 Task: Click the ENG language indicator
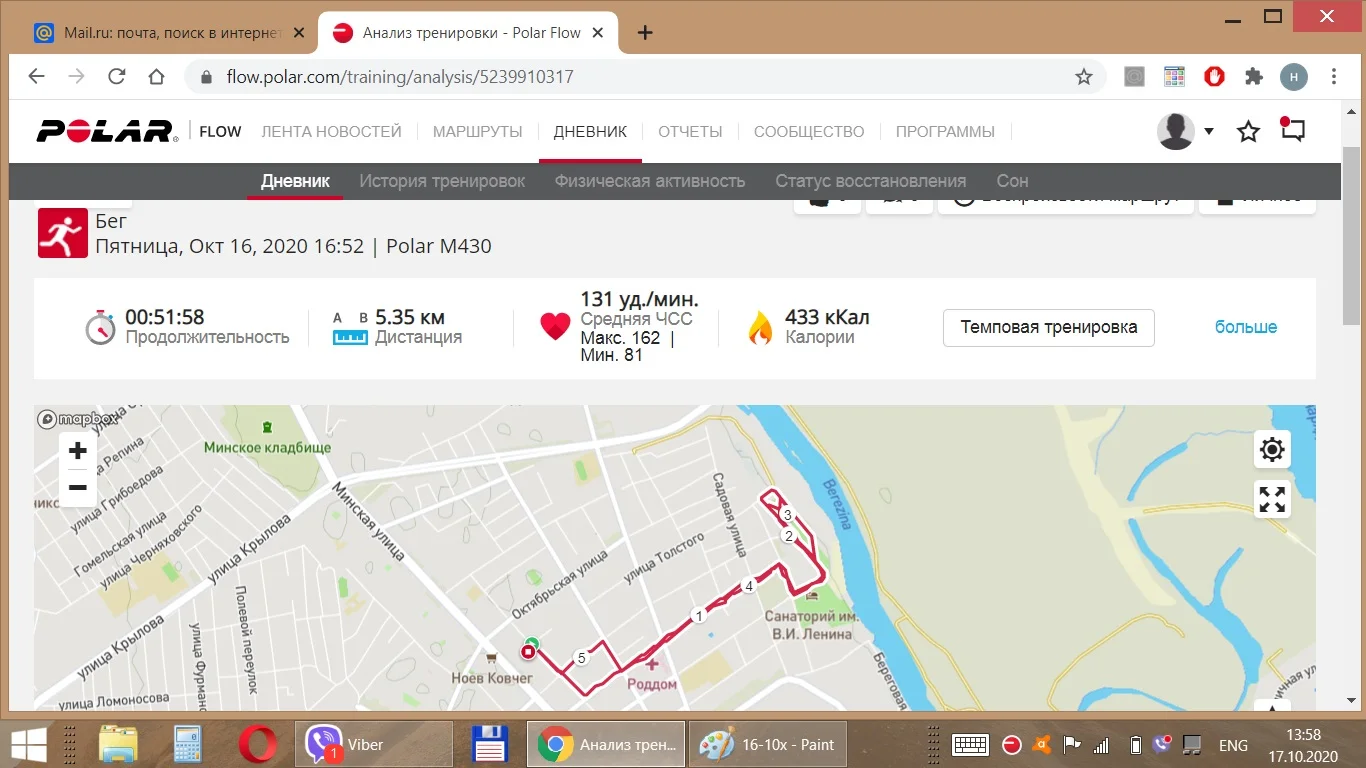point(1233,745)
